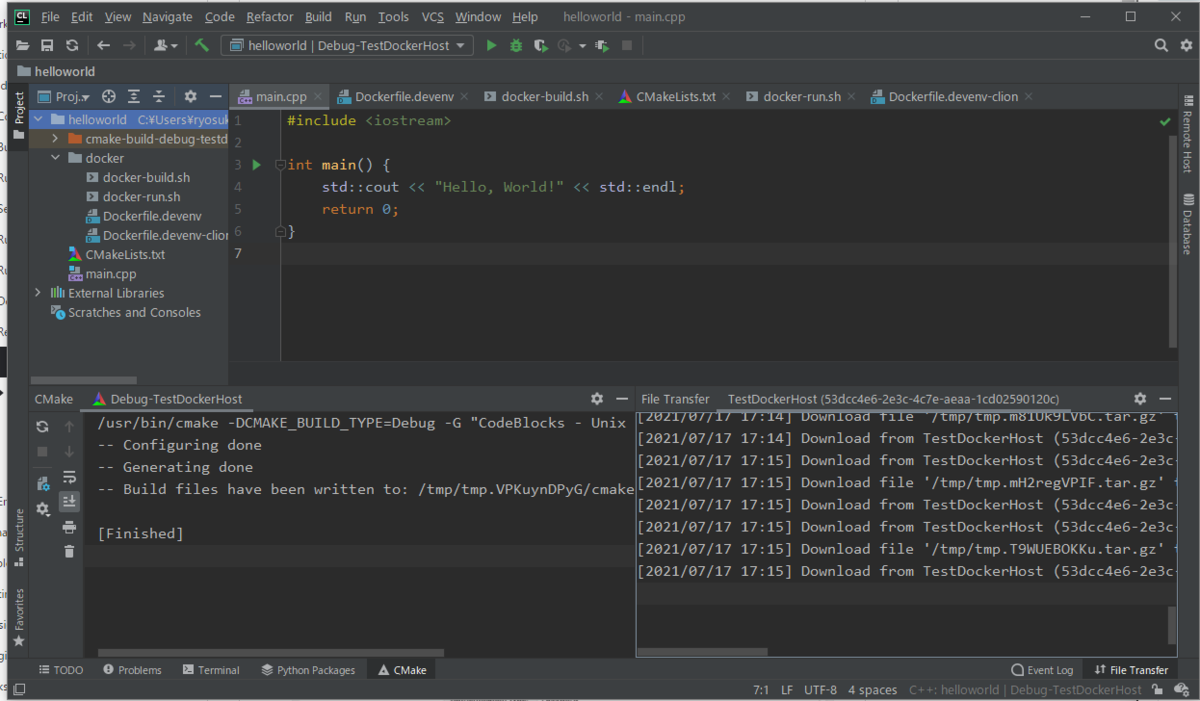Viewport: 1200px width, 701px height.
Task: Click Expand All in Project panel
Action: click(x=134, y=97)
